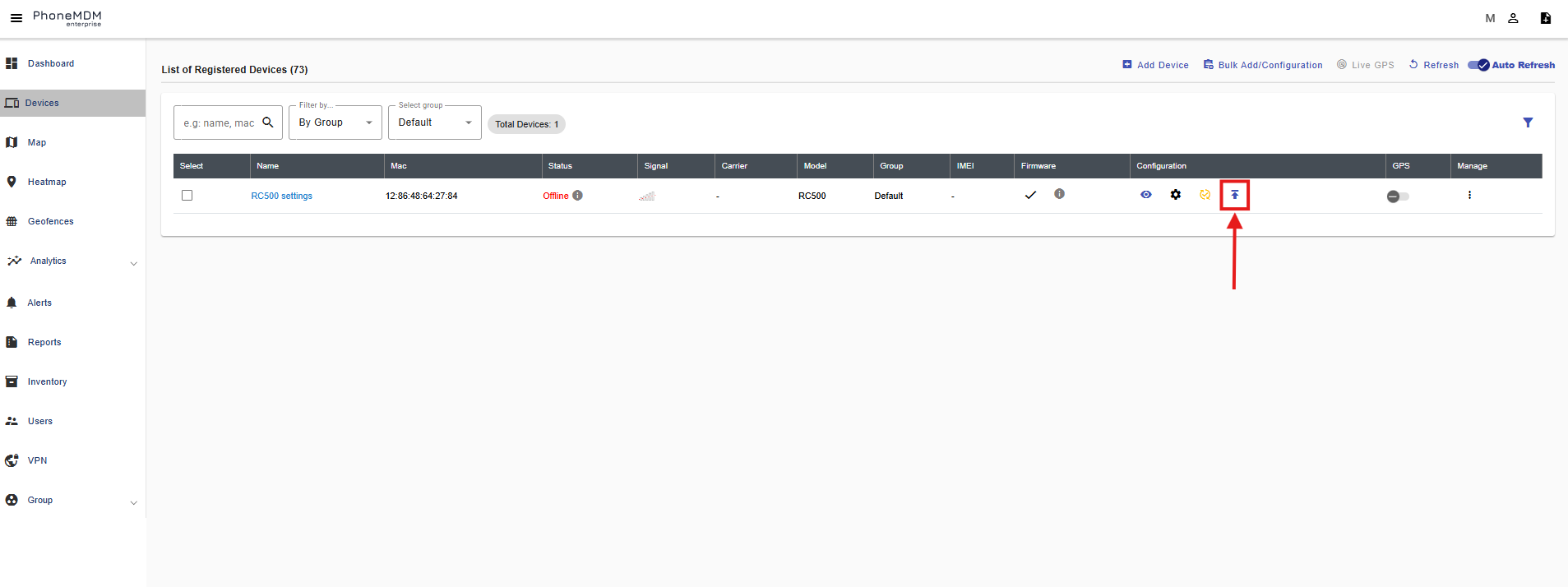
Task: Click the Add Device button
Action: coord(1155,65)
